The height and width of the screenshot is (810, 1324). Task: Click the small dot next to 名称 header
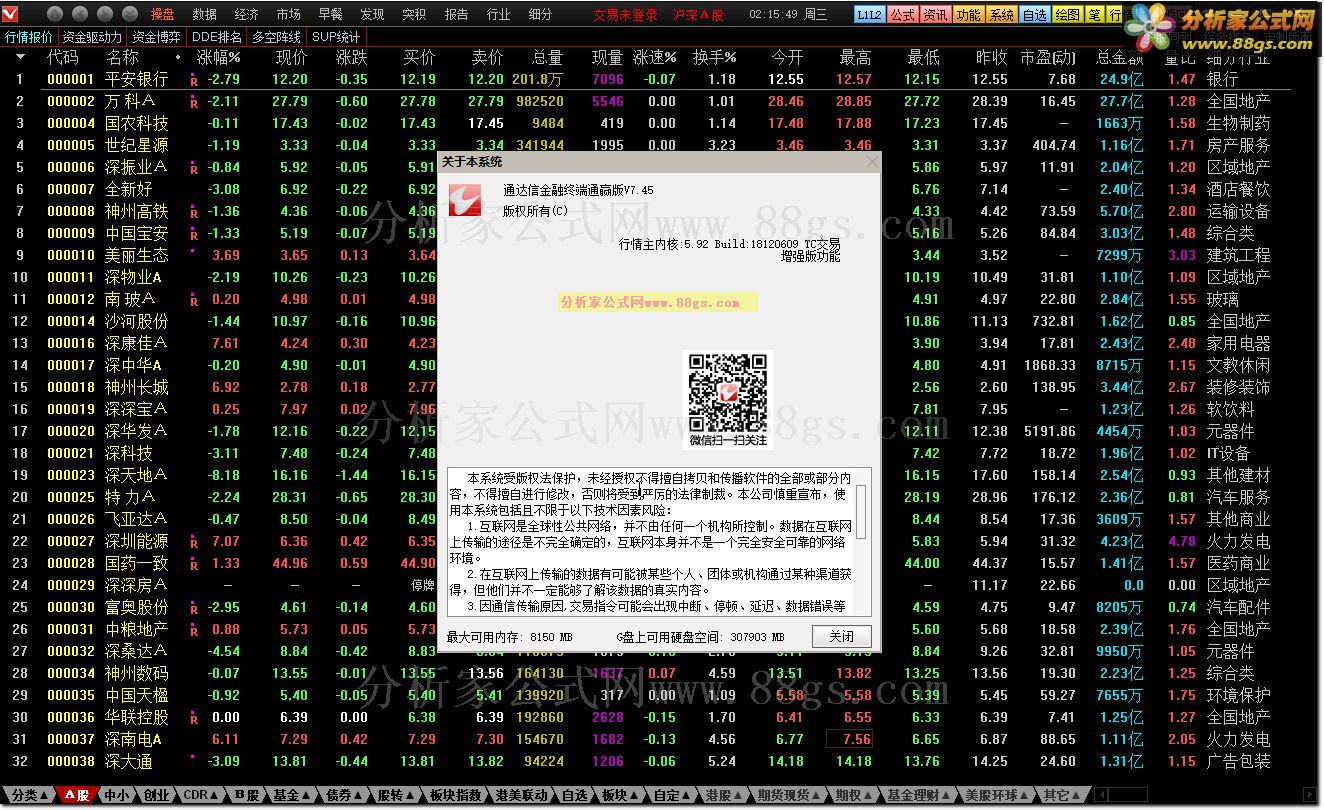(178, 57)
